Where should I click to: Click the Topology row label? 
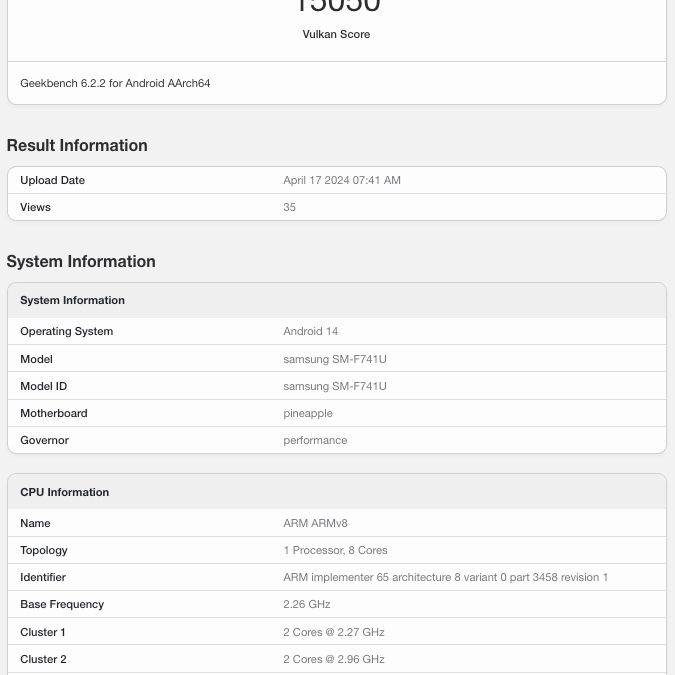[x=44, y=550]
